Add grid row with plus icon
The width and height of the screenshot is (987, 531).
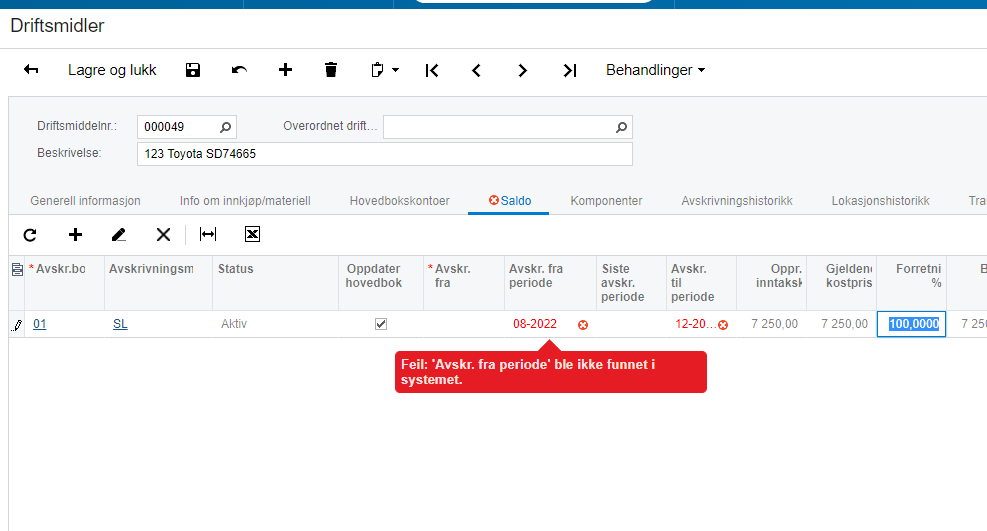tap(75, 235)
